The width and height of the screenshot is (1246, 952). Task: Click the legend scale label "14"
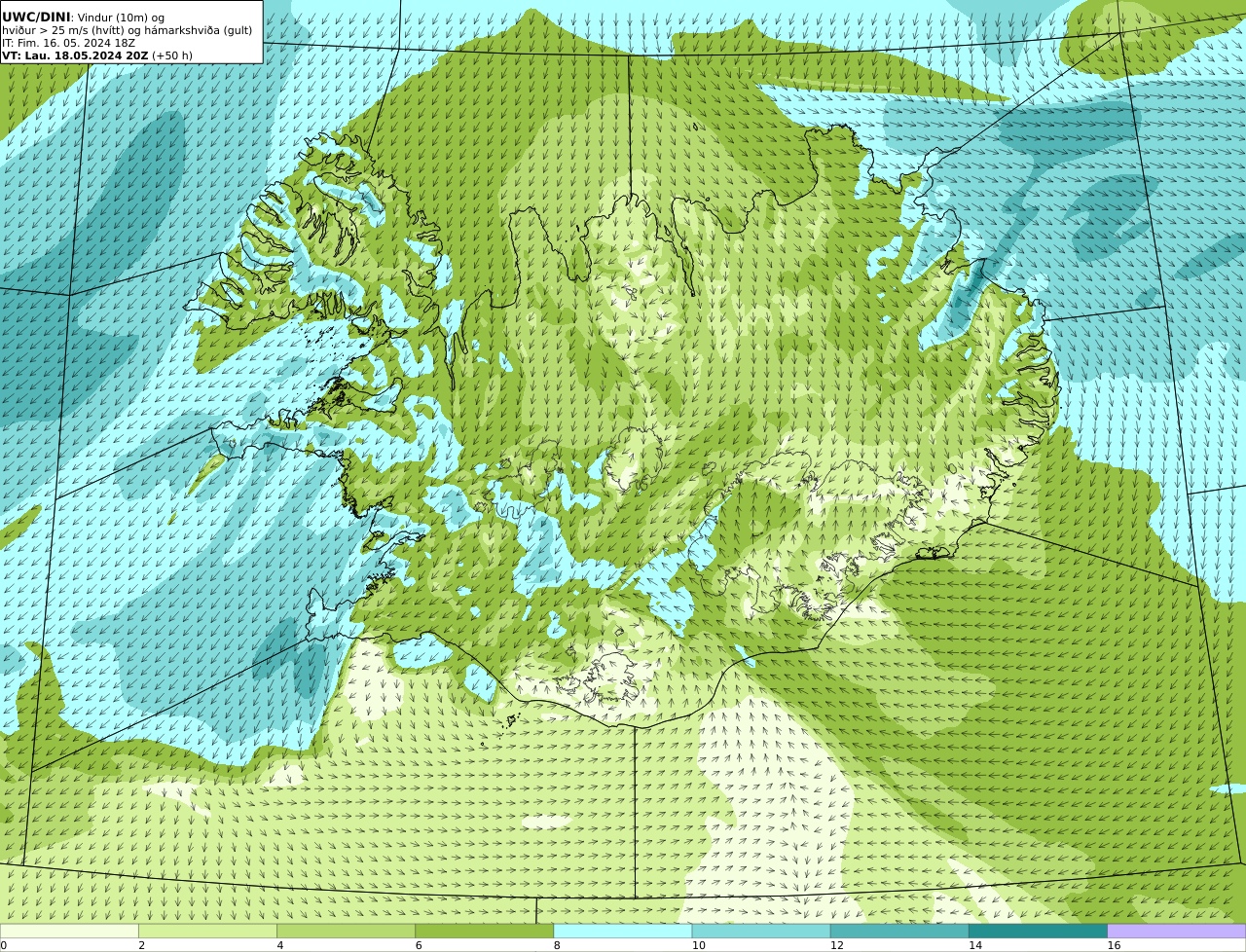click(975, 945)
